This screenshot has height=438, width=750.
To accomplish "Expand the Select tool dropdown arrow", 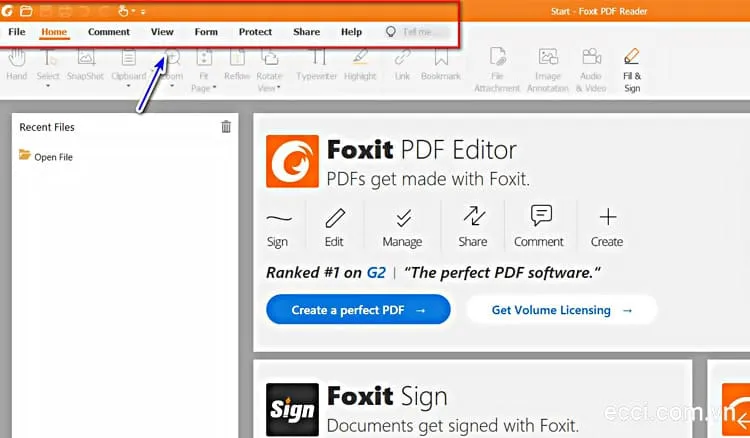I will pos(48,87).
